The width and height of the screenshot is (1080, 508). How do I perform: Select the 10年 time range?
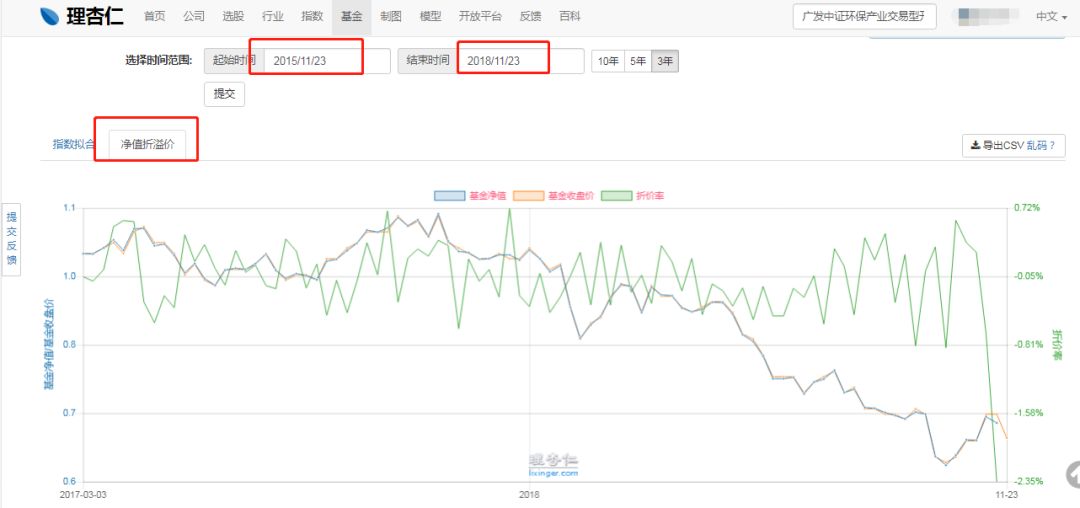[x=608, y=61]
